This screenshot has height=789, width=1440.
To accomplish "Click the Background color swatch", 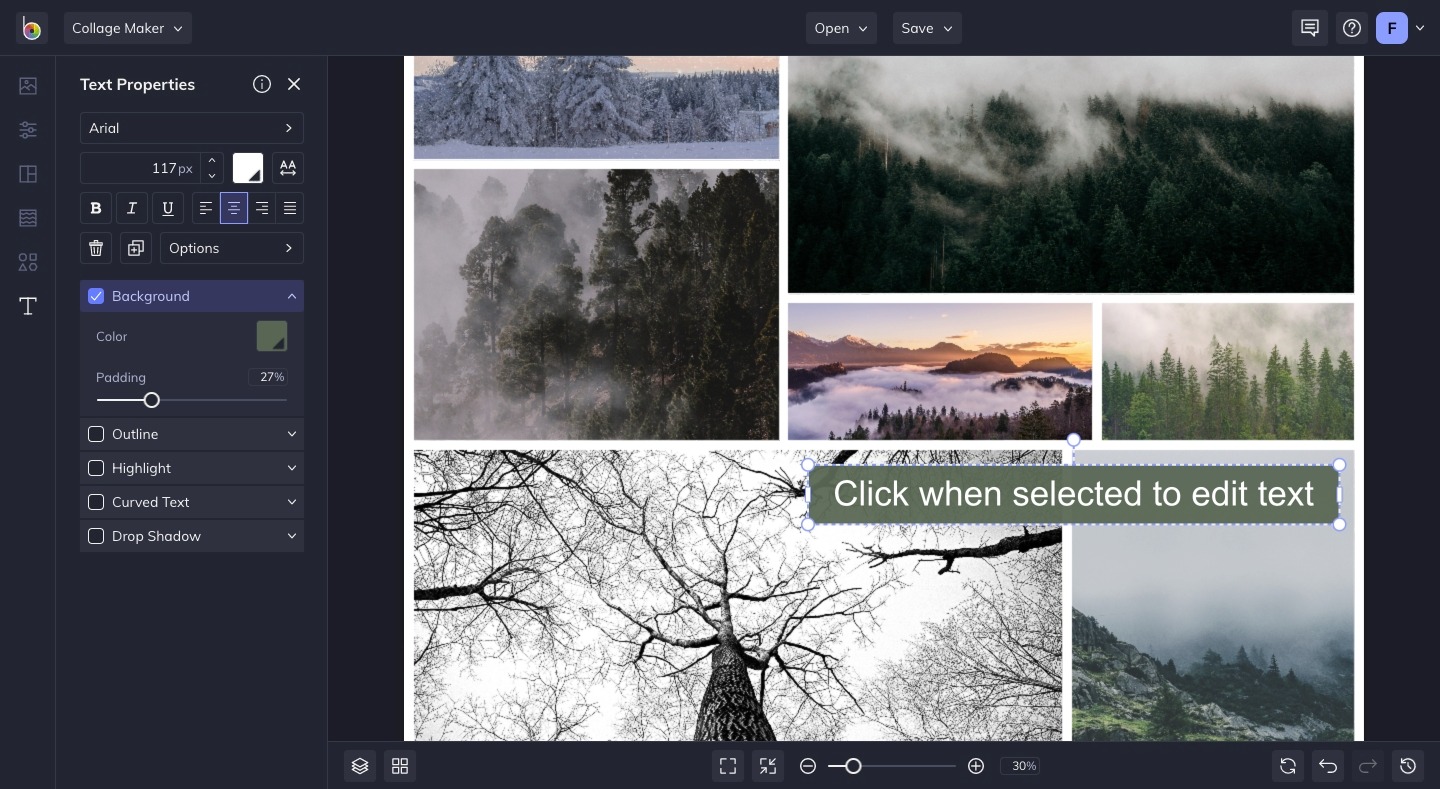I will [272, 336].
